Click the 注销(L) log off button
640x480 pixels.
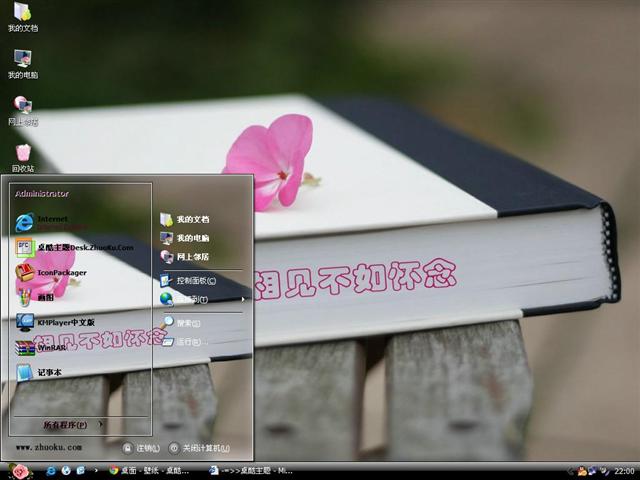(141, 448)
